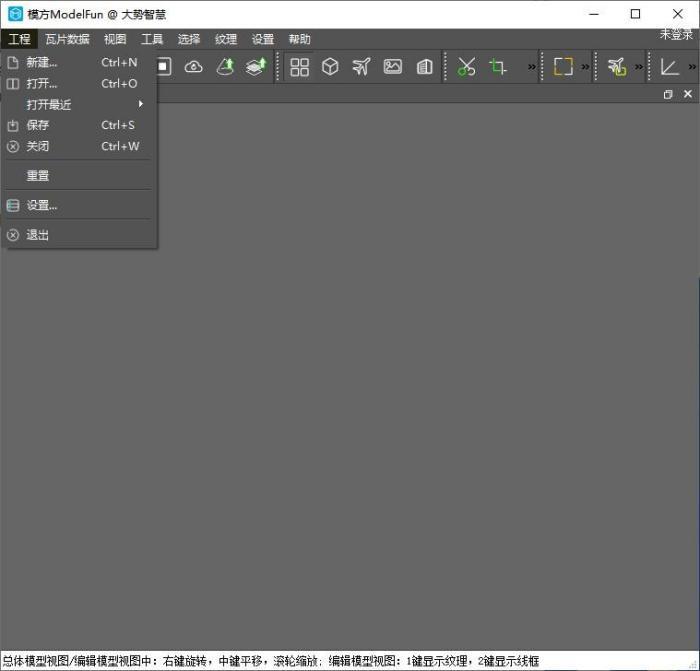The height and width of the screenshot is (671, 700).
Task: Click the building toolbar icon
Action: pos(424,67)
